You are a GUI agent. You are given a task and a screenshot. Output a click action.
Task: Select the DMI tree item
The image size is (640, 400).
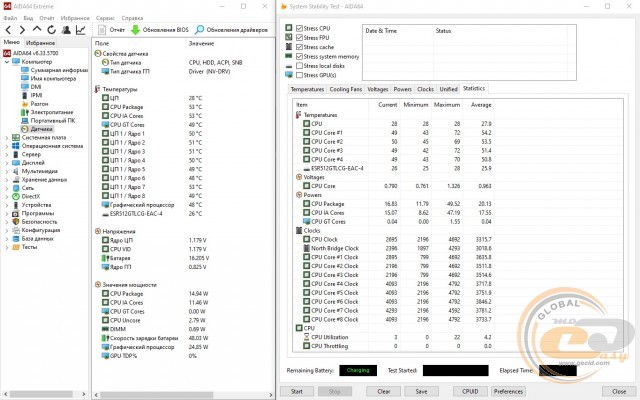click(x=36, y=87)
